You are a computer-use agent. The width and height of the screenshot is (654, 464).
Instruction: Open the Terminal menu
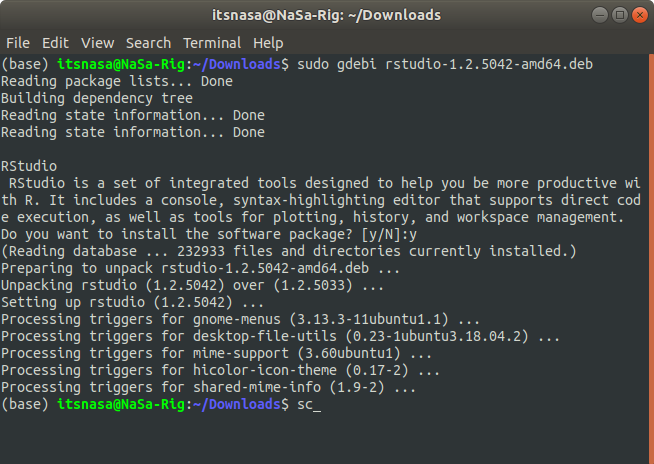coord(212,43)
